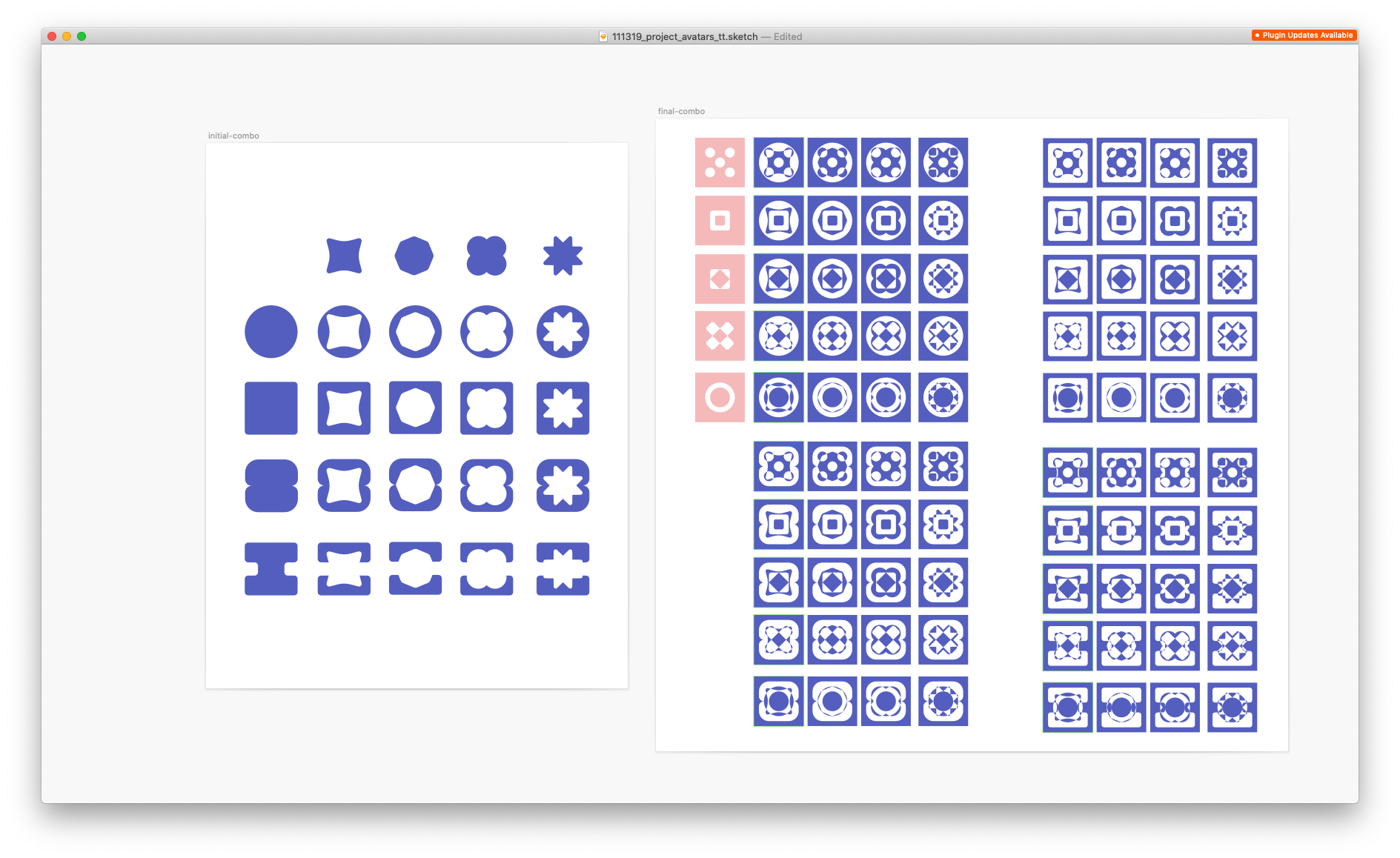Select rounded-pill shape with quatrefoil cutout

tap(486, 485)
